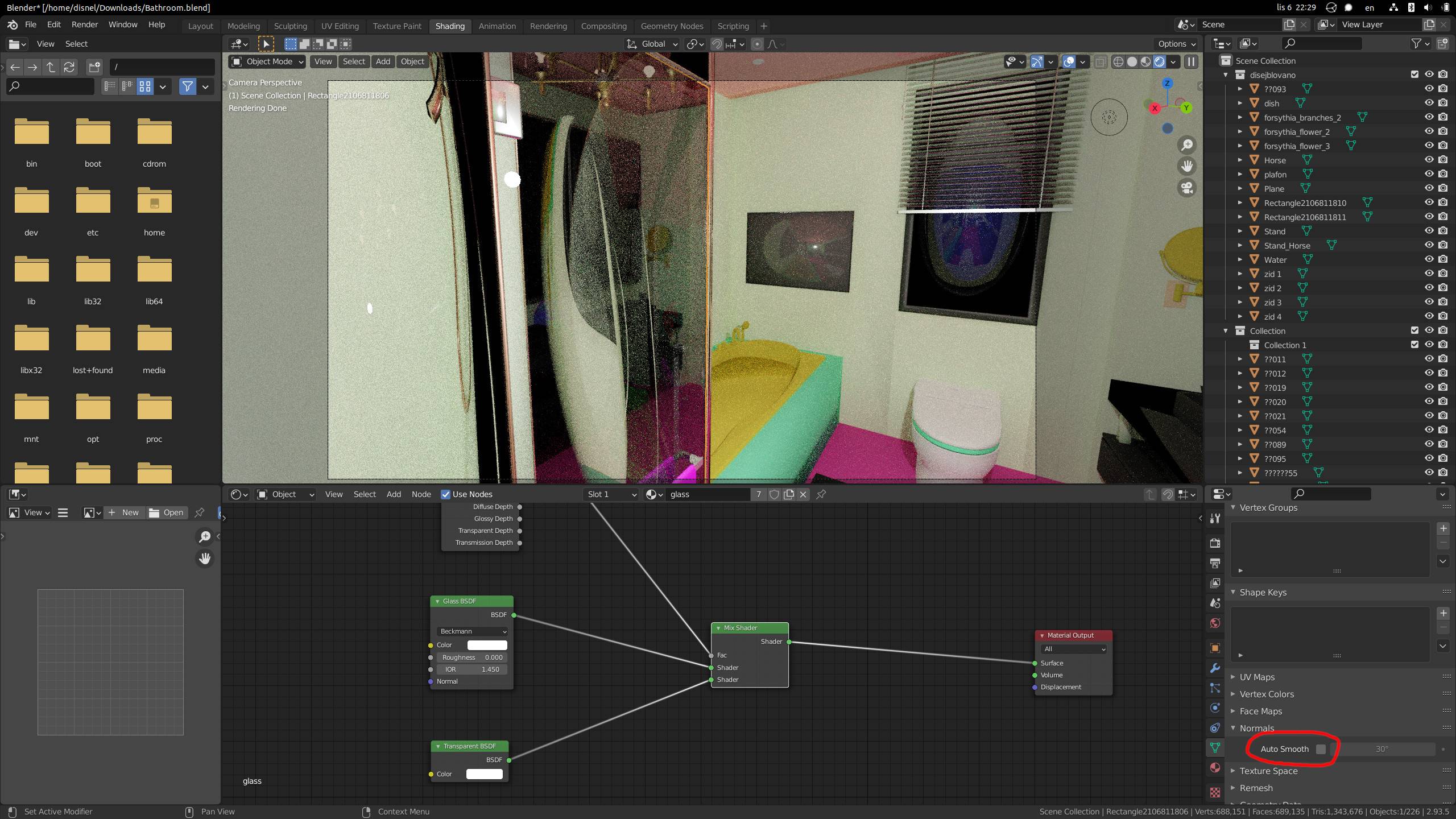Select the tweak tool arrow icon
Screen dimensions: 1456x819
[x=266, y=44]
